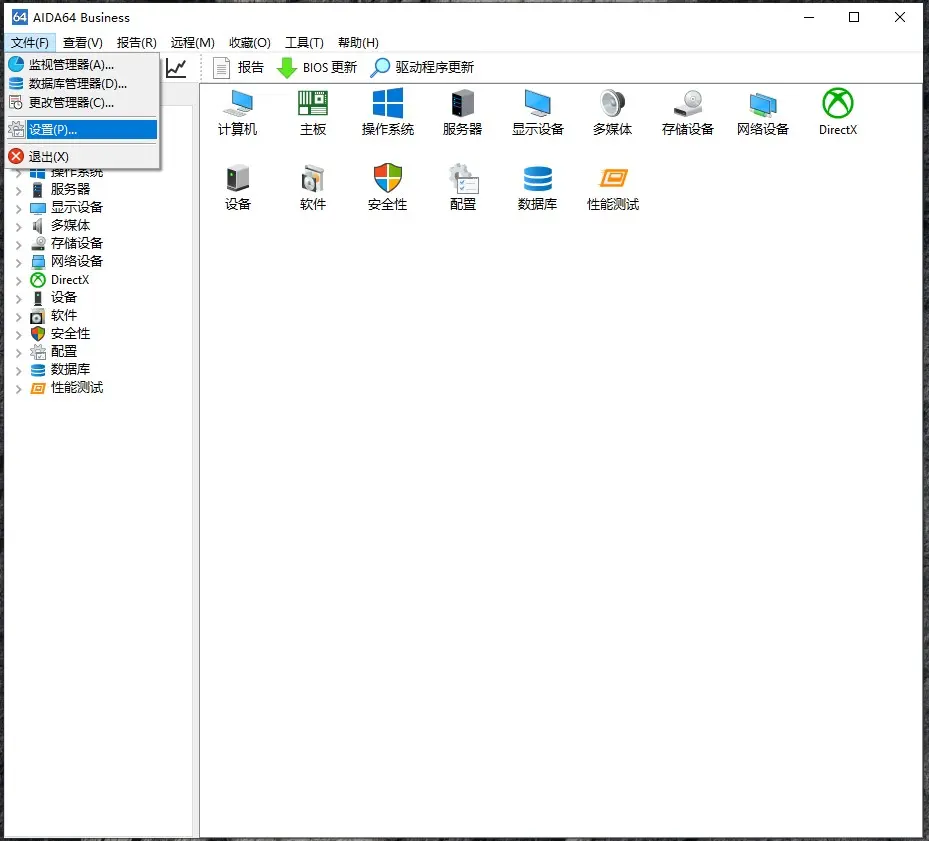Expand the 设备 tree node arrow
The width and height of the screenshot is (929, 841).
tap(18, 299)
